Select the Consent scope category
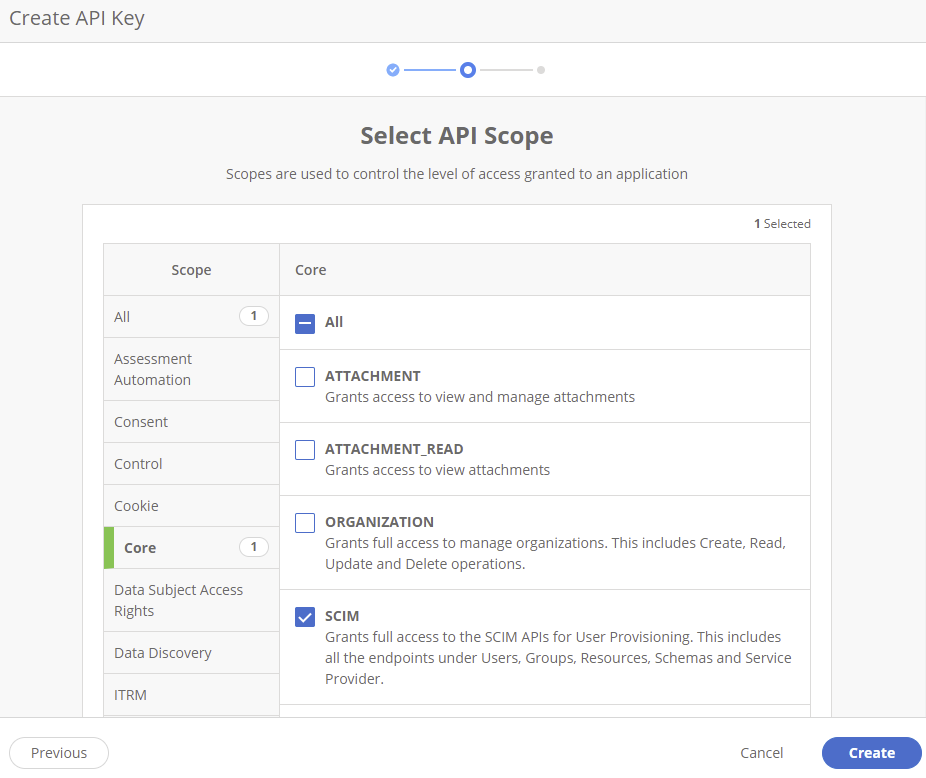 140,421
